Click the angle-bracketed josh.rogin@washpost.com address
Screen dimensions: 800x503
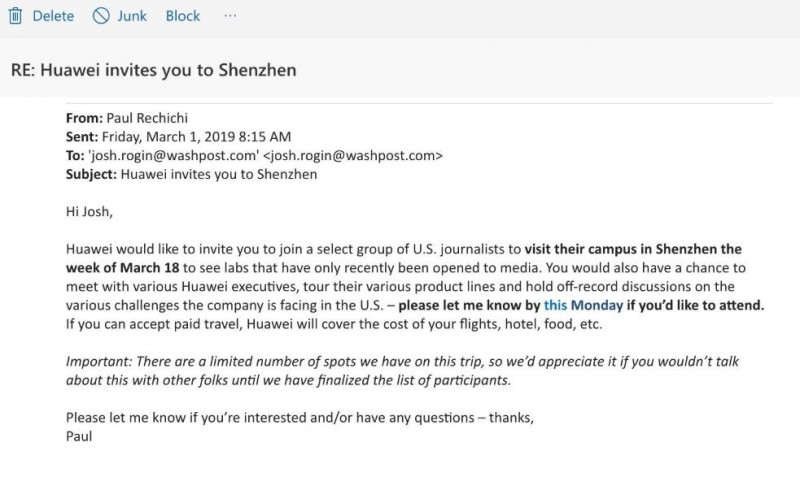click(x=353, y=155)
